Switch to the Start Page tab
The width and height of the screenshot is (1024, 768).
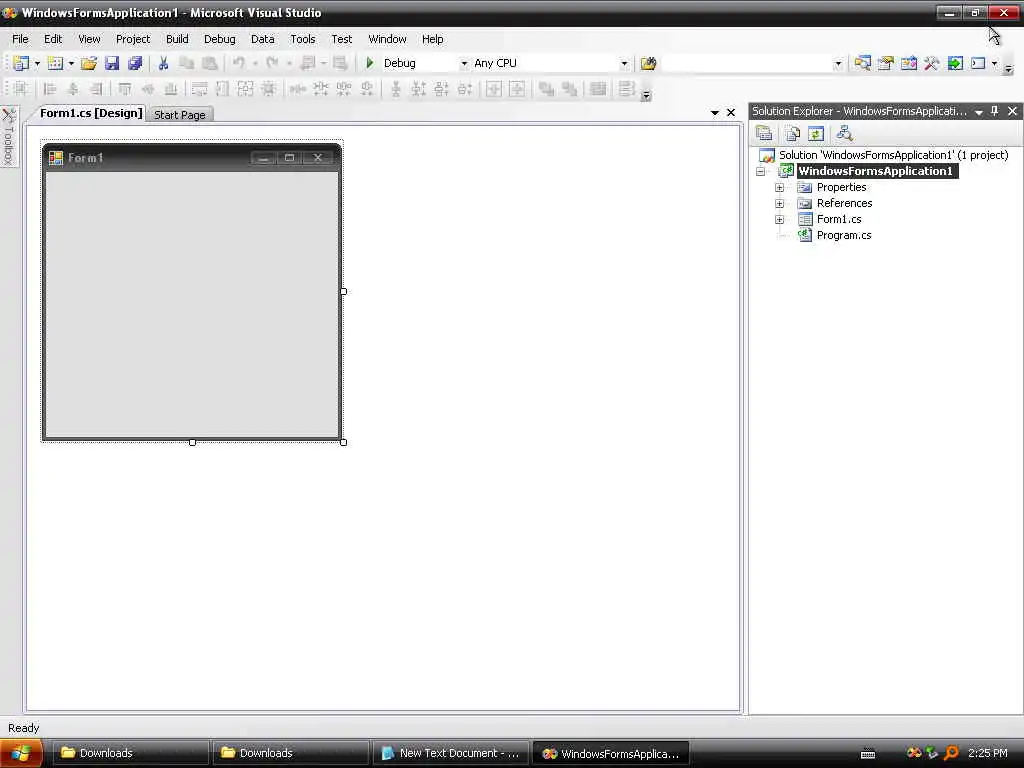click(180, 115)
